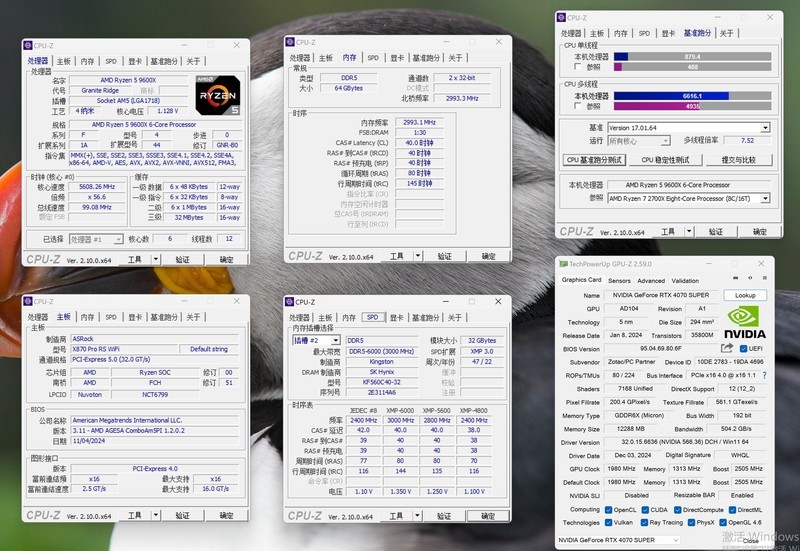Click the 提交与比较 button

point(738,160)
